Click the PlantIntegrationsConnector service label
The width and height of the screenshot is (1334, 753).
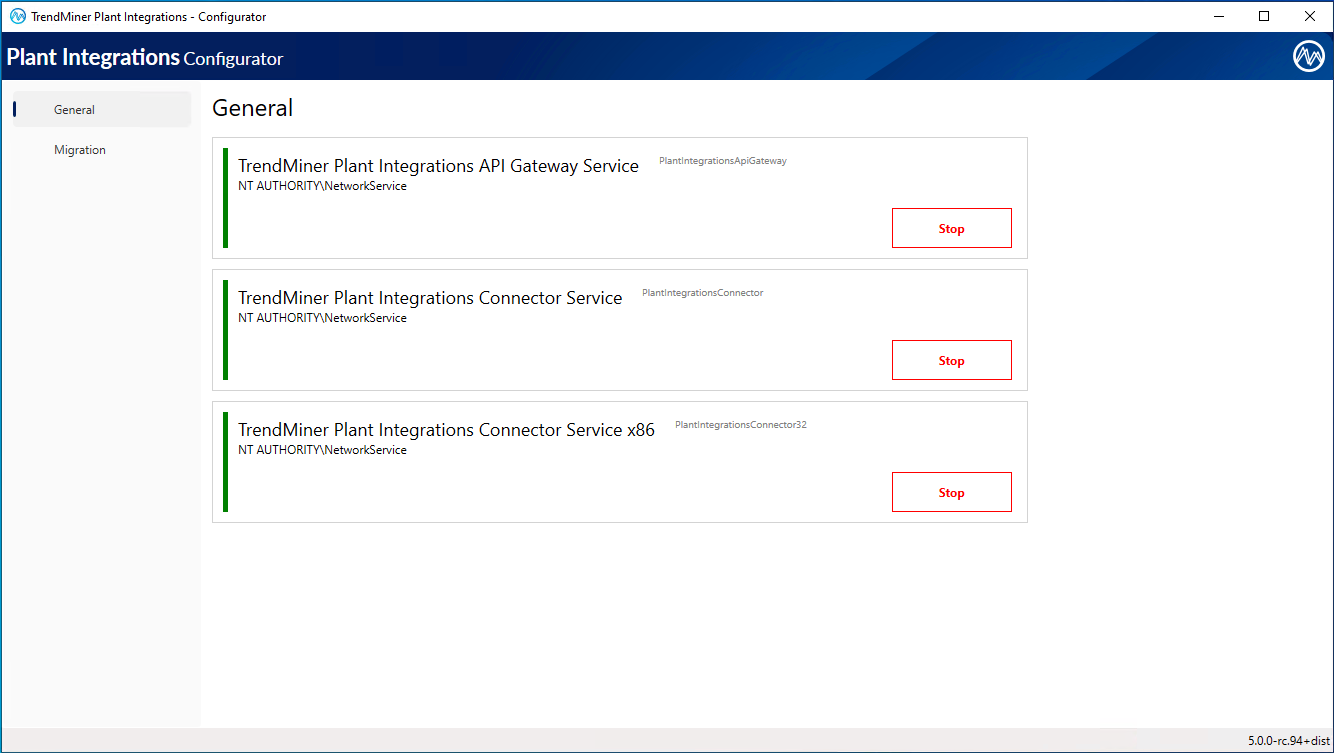pos(703,292)
